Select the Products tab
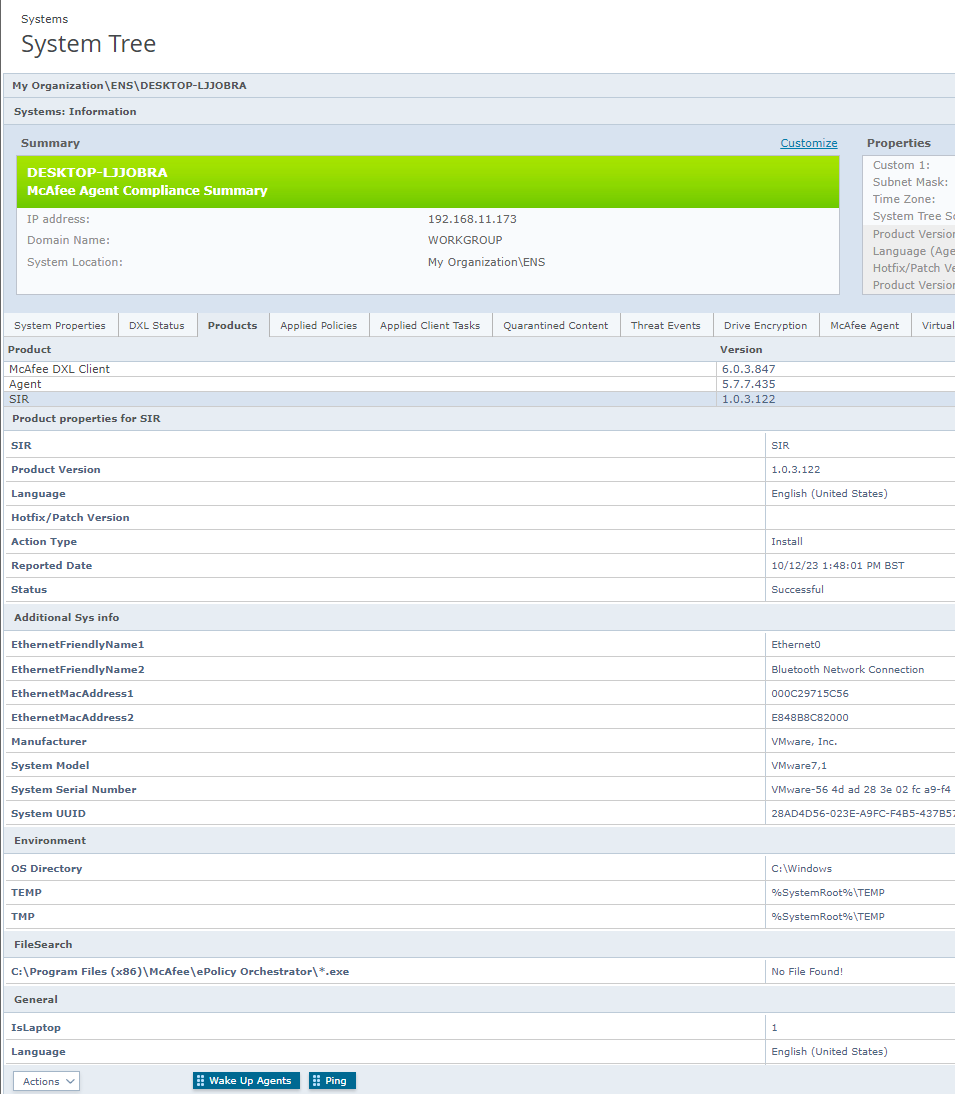Image resolution: width=955 pixels, height=1094 pixels. click(x=232, y=326)
